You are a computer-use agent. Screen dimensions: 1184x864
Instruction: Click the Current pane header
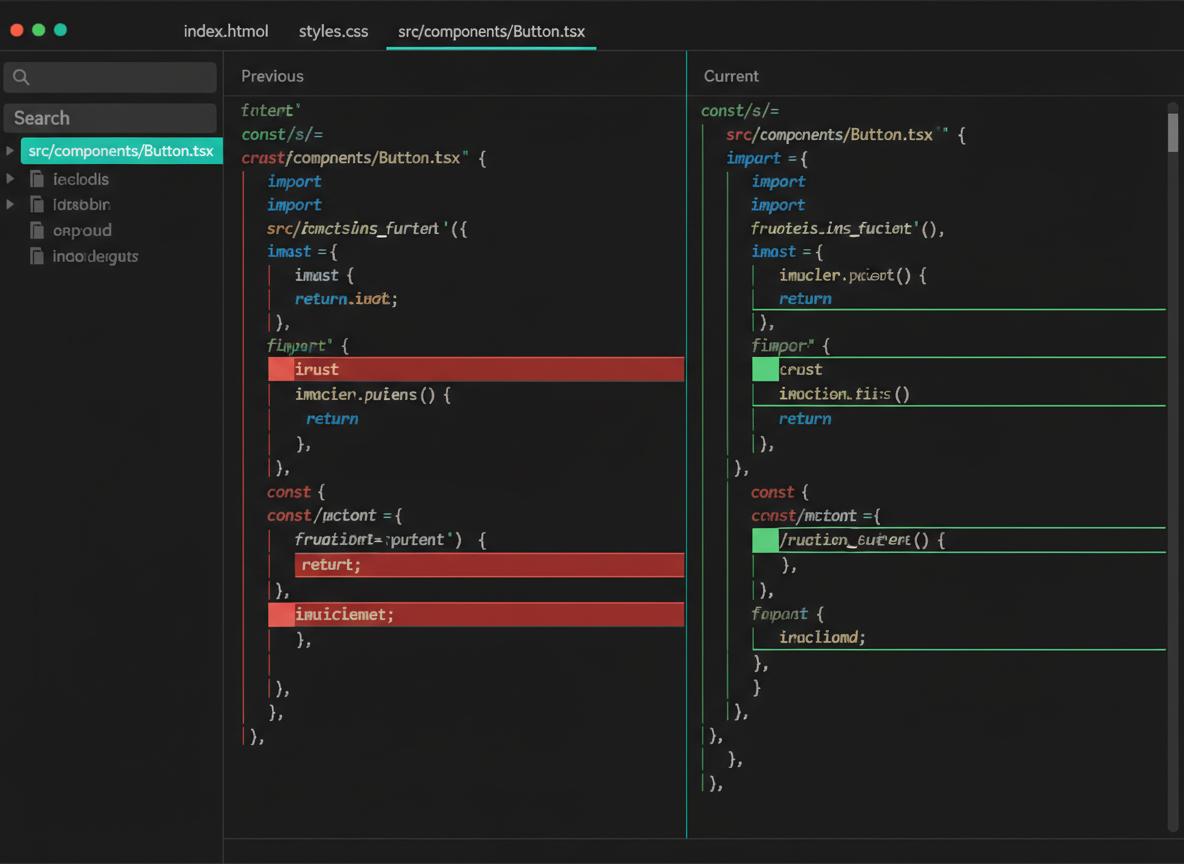[731, 76]
